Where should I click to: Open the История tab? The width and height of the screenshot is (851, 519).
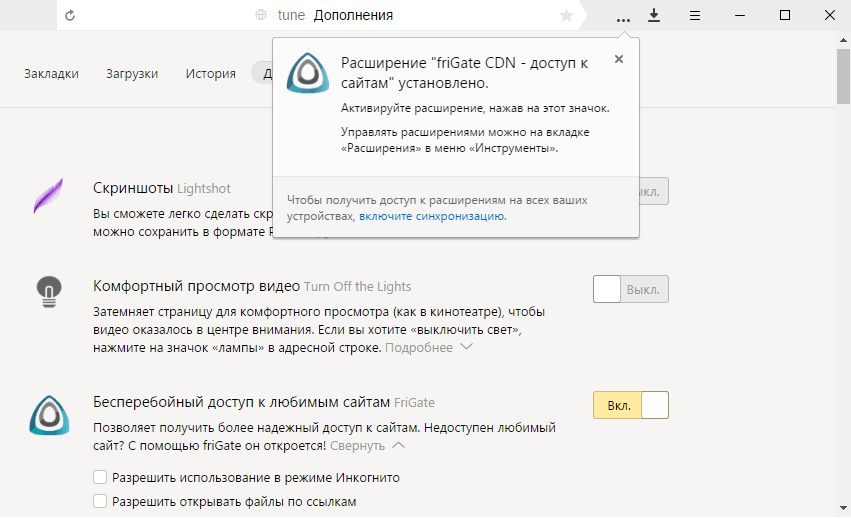tap(211, 73)
